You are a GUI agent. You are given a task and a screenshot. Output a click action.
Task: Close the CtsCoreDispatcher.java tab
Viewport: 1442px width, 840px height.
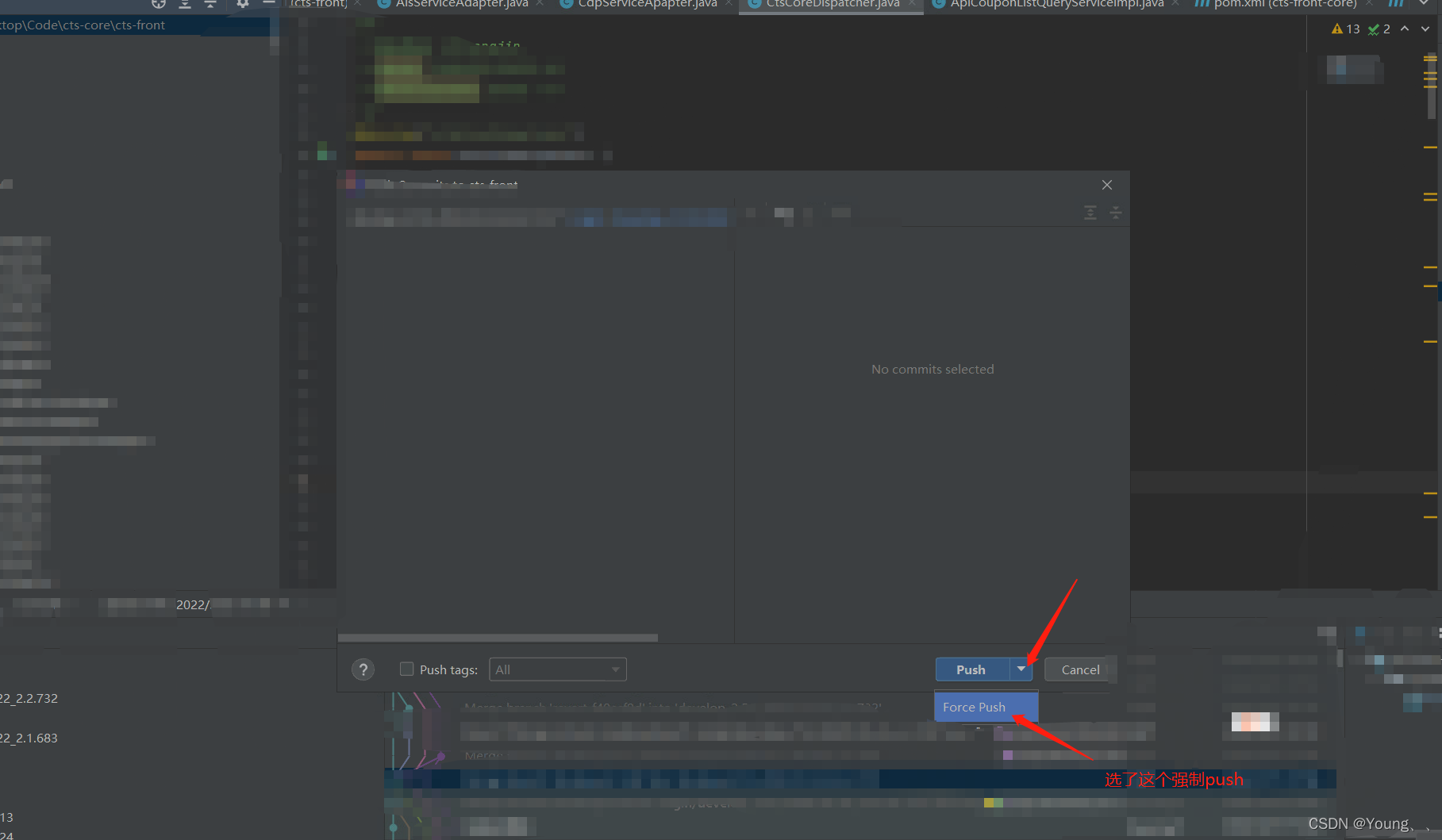(x=912, y=3)
